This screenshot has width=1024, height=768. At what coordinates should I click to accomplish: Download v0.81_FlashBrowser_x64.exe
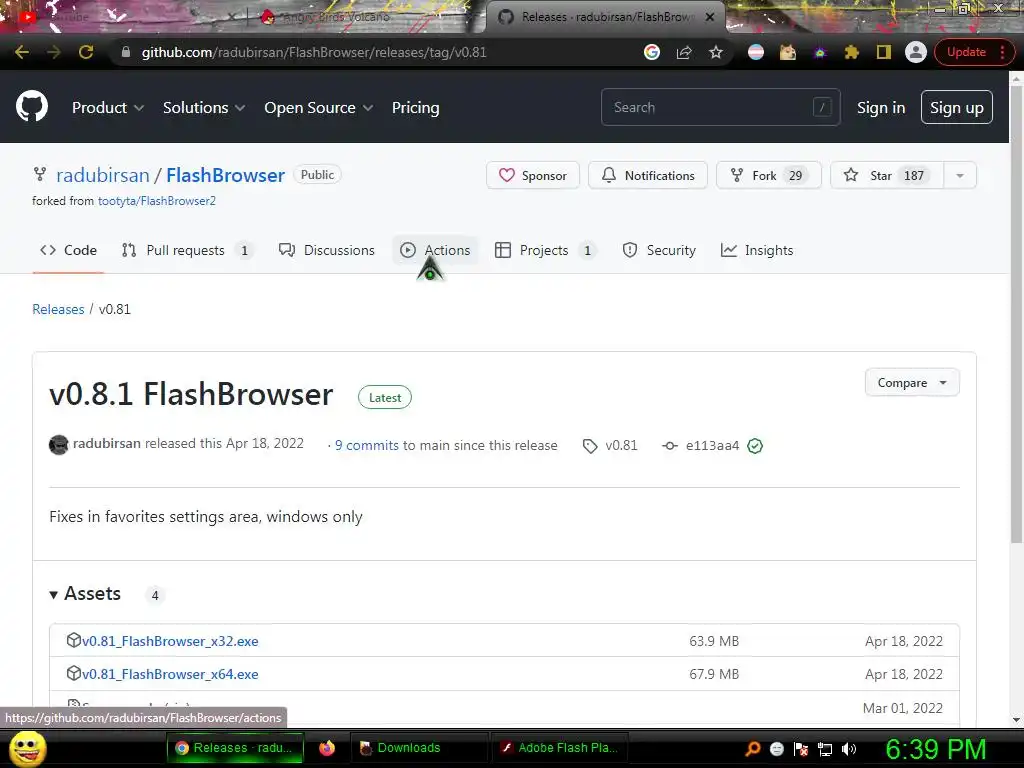(x=170, y=674)
